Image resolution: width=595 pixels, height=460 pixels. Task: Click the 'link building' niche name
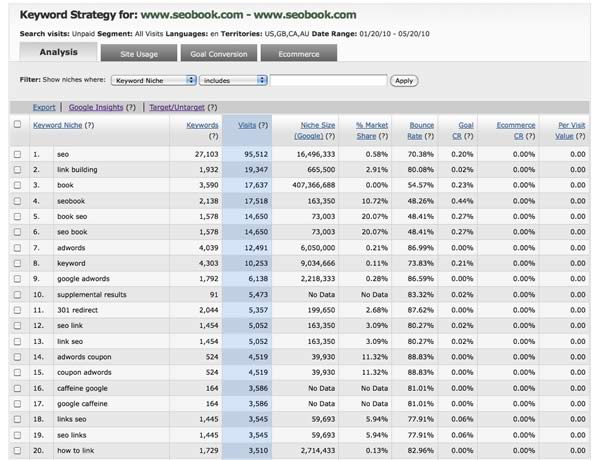[77, 170]
